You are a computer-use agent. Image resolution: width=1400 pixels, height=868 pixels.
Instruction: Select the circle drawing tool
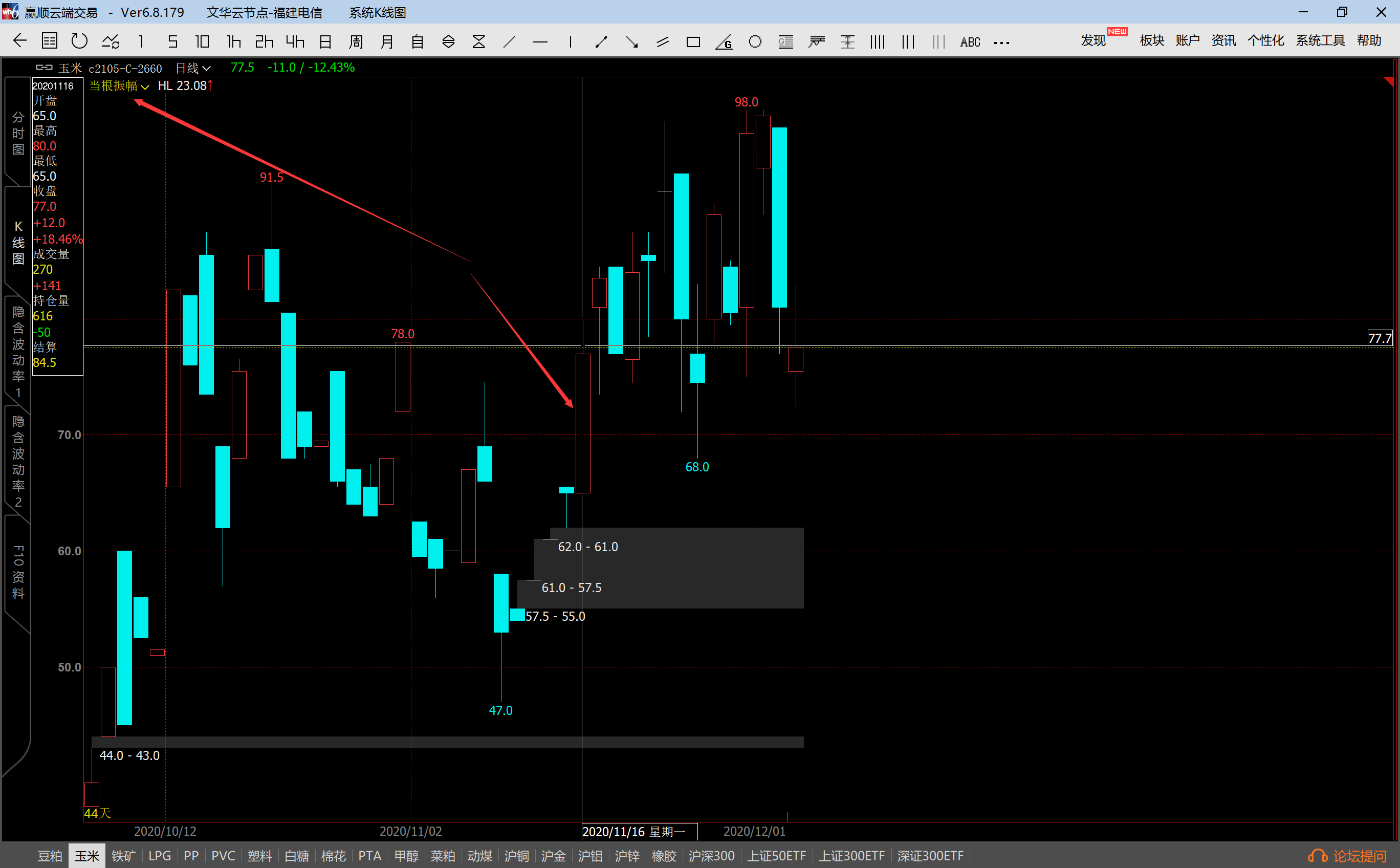(755, 42)
